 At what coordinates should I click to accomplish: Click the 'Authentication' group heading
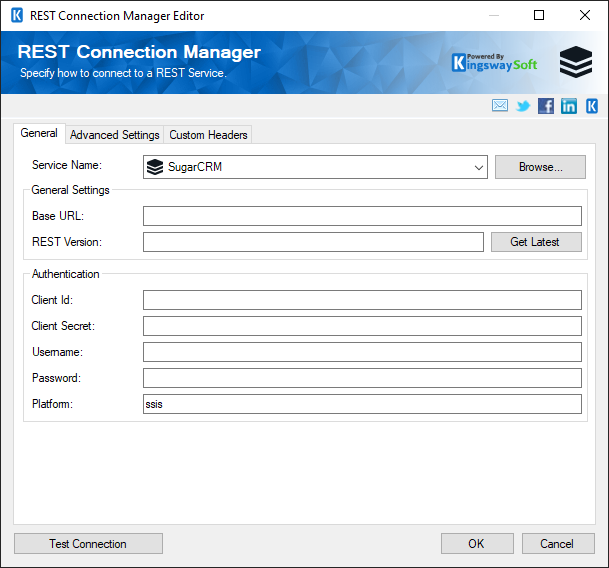click(65, 274)
